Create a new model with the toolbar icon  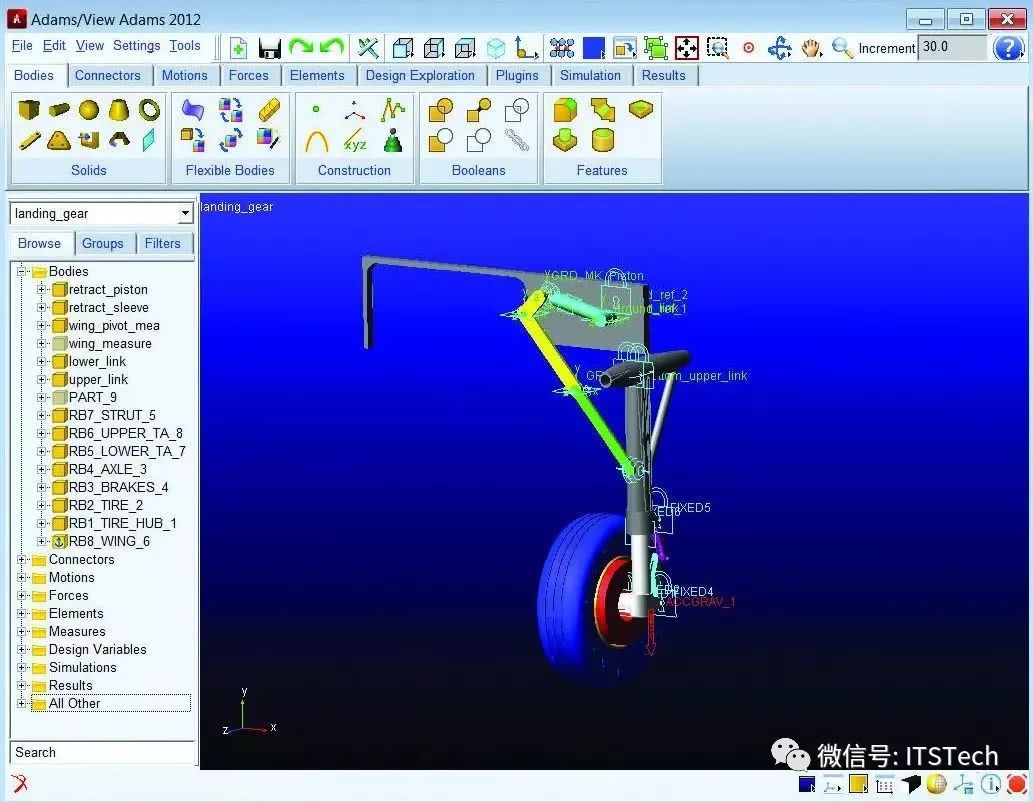238,48
